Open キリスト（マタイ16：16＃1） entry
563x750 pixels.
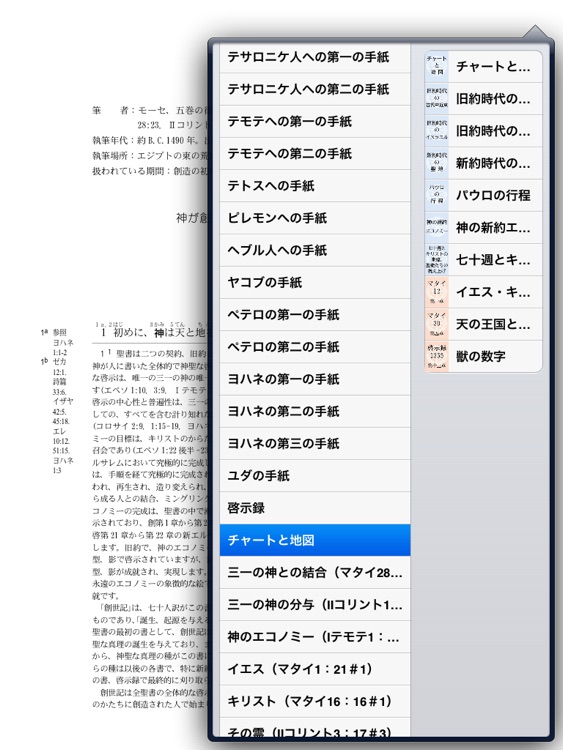click(315, 701)
